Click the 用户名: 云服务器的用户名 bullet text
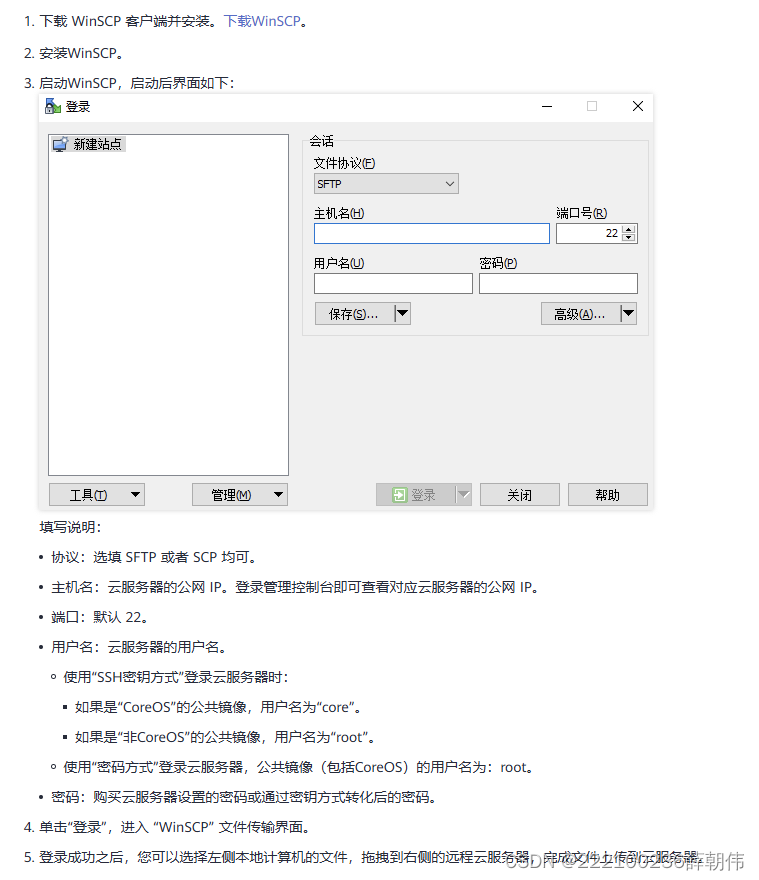Image resolution: width=759 pixels, height=880 pixels. coord(139,647)
